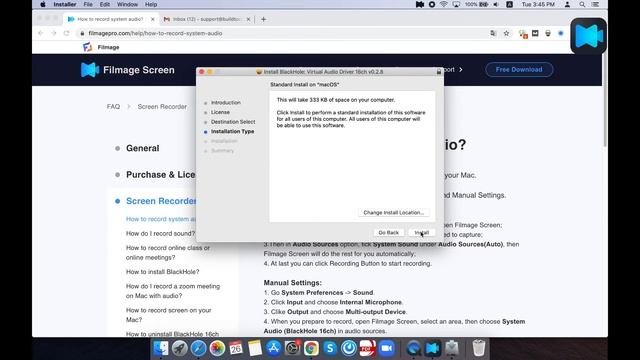Click the Install button in installer
The width and height of the screenshot is (640, 360).
click(422, 233)
